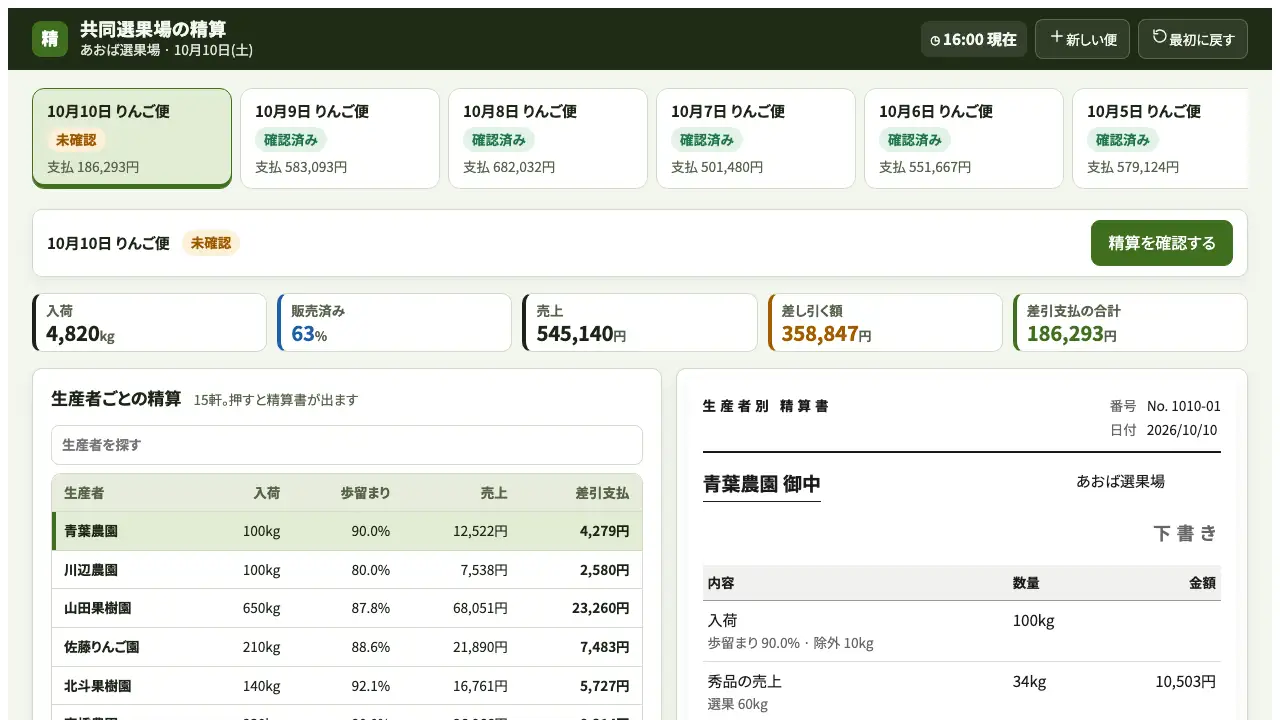The height and width of the screenshot is (720, 1280).
Task: Click 支払 682,032円 on the 10月8日 card
Action: pyautogui.click(x=509, y=167)
